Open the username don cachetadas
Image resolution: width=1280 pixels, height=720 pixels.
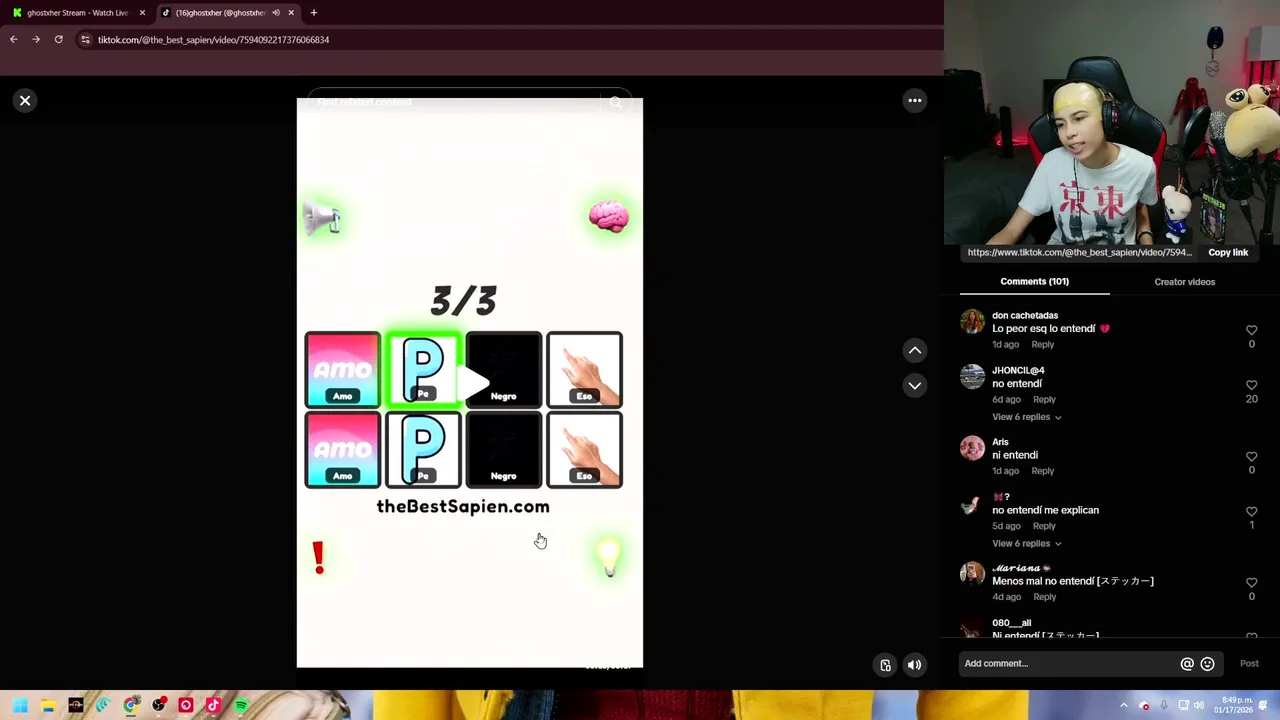pyautogui.click(x=1025, y=315)
